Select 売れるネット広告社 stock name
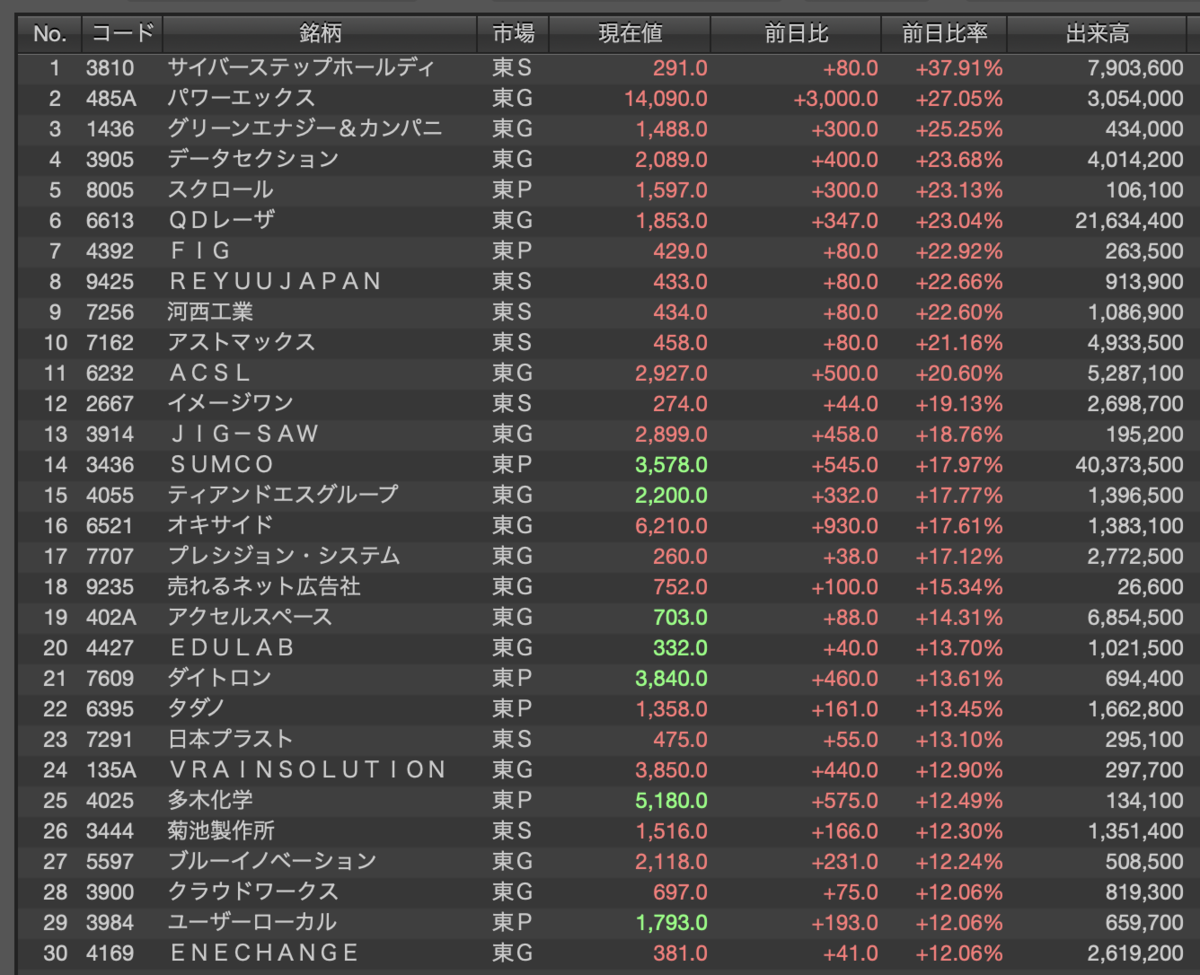The image size is (1200, 975). 264,586
